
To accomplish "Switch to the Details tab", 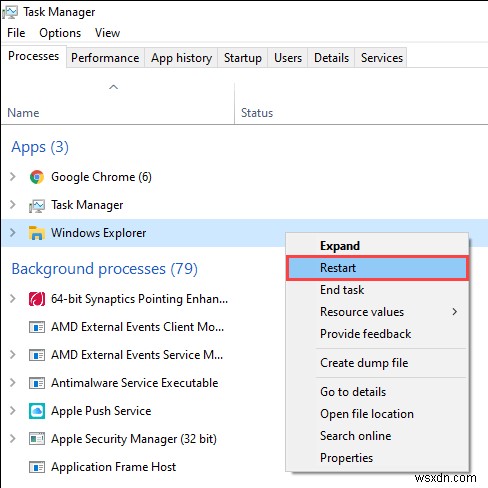I will point(331,58).
